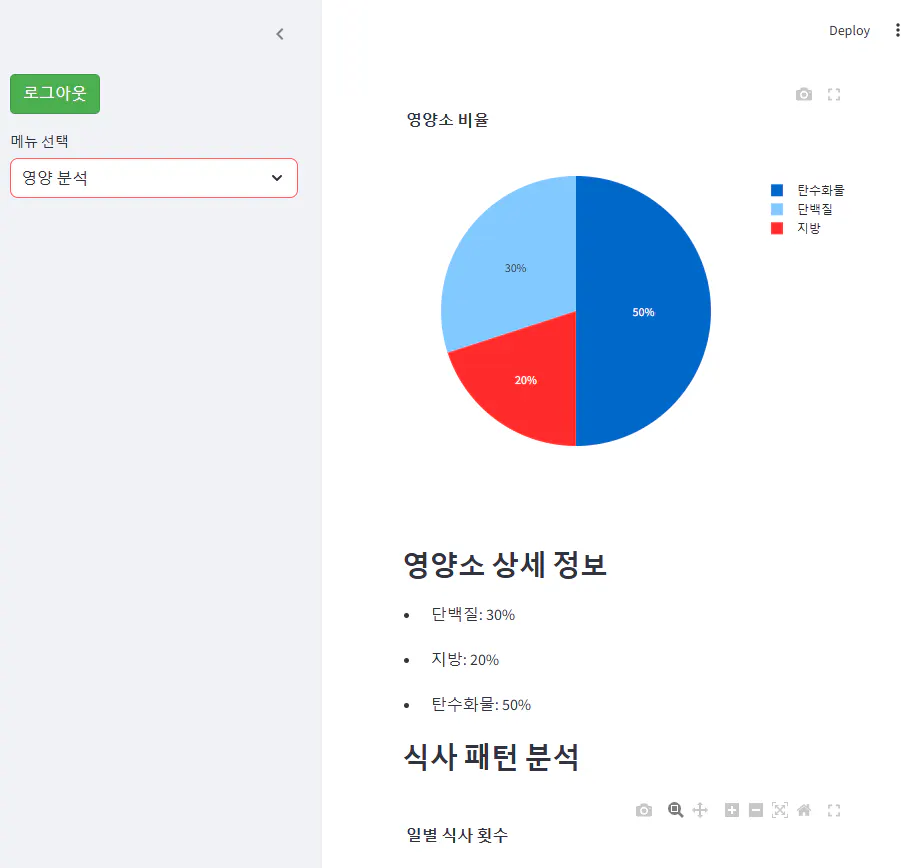
Task: Click the zoom in plus icon
Action: click(731, 810)
